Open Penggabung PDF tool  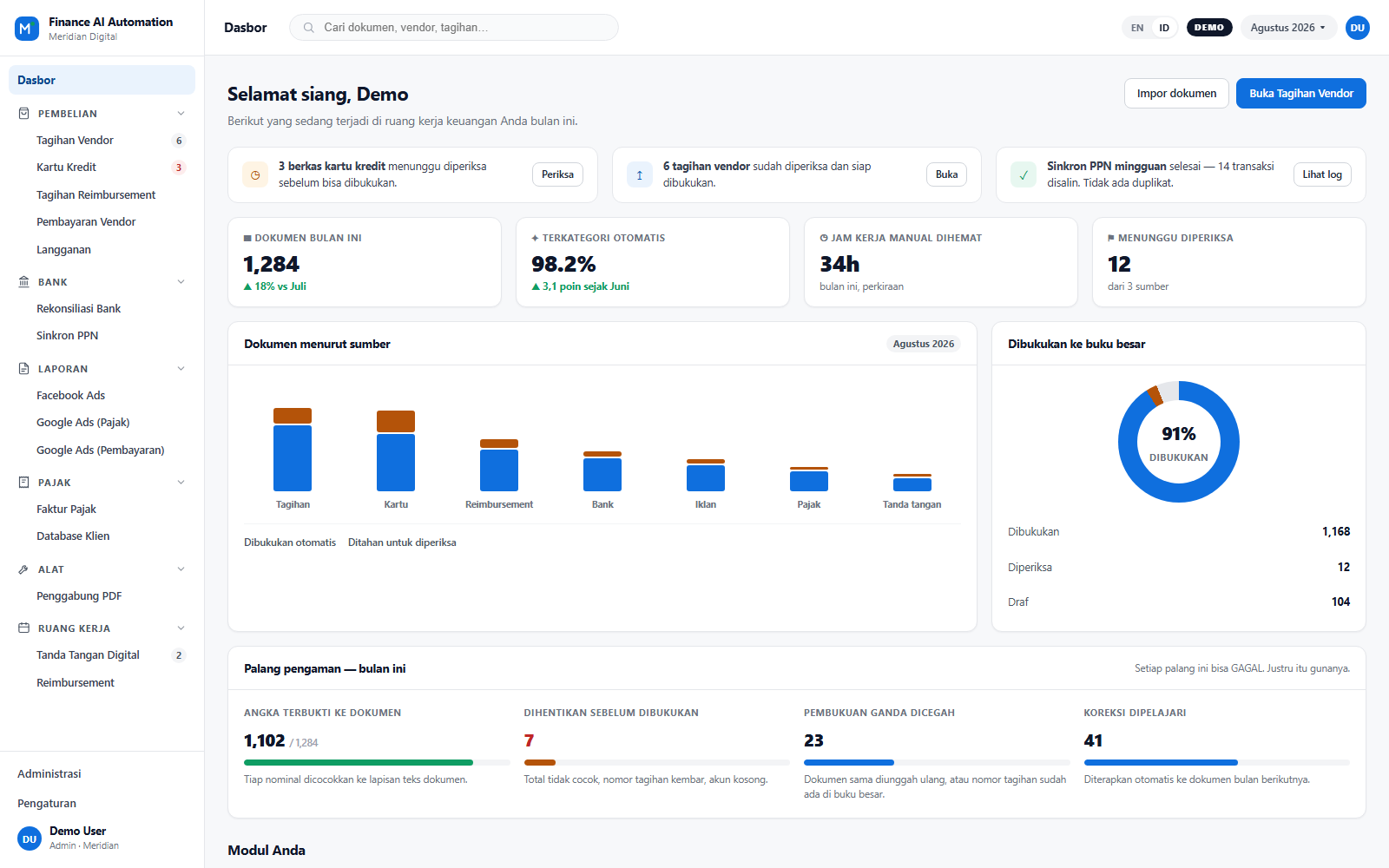point(102,596)
